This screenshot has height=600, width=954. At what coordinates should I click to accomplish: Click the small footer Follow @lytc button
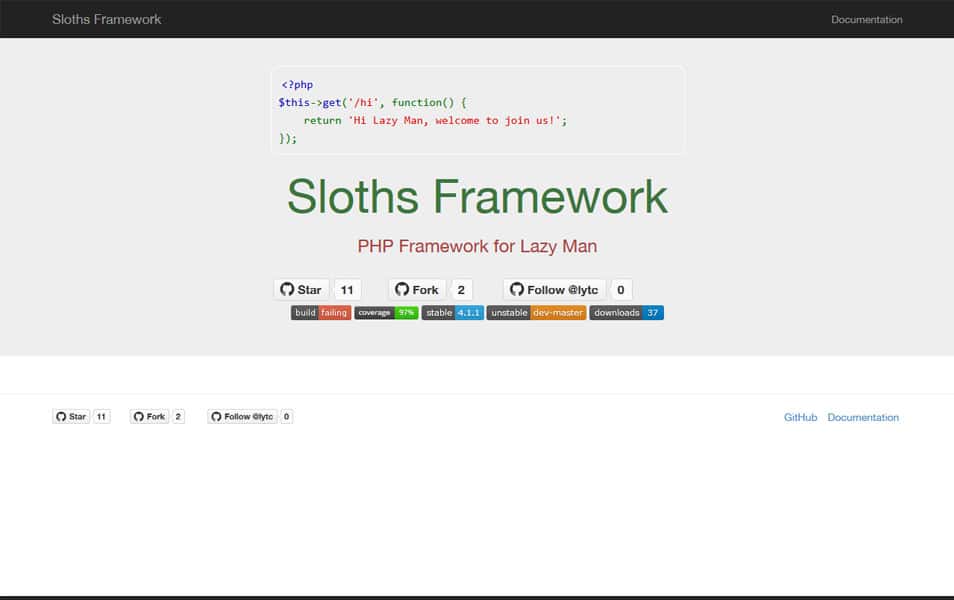tap(242, 417)
